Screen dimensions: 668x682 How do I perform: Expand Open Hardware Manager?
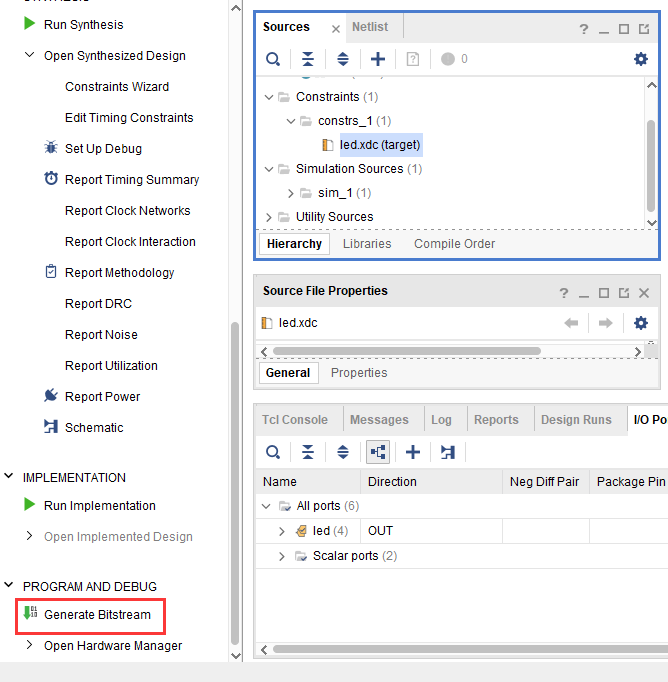[30, 645]
